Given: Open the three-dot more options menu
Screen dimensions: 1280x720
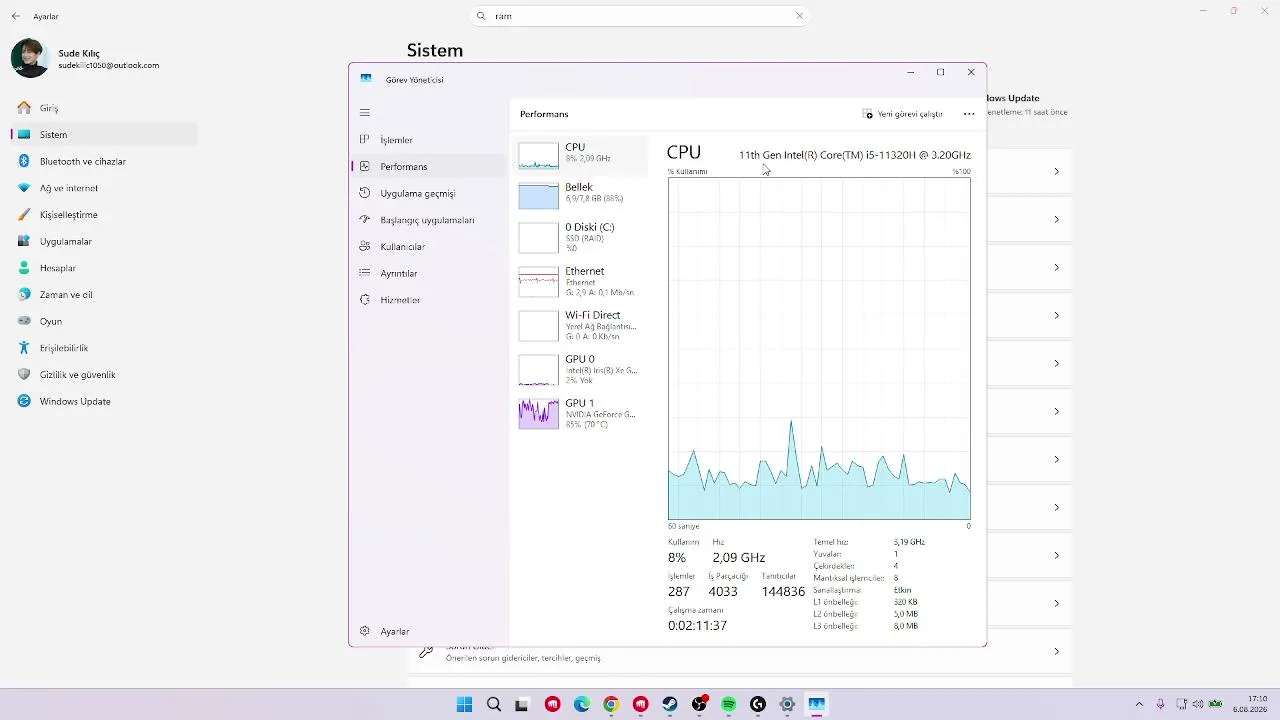Looking at the screenshot, I should pyautogui.click(x=969, y=114).
